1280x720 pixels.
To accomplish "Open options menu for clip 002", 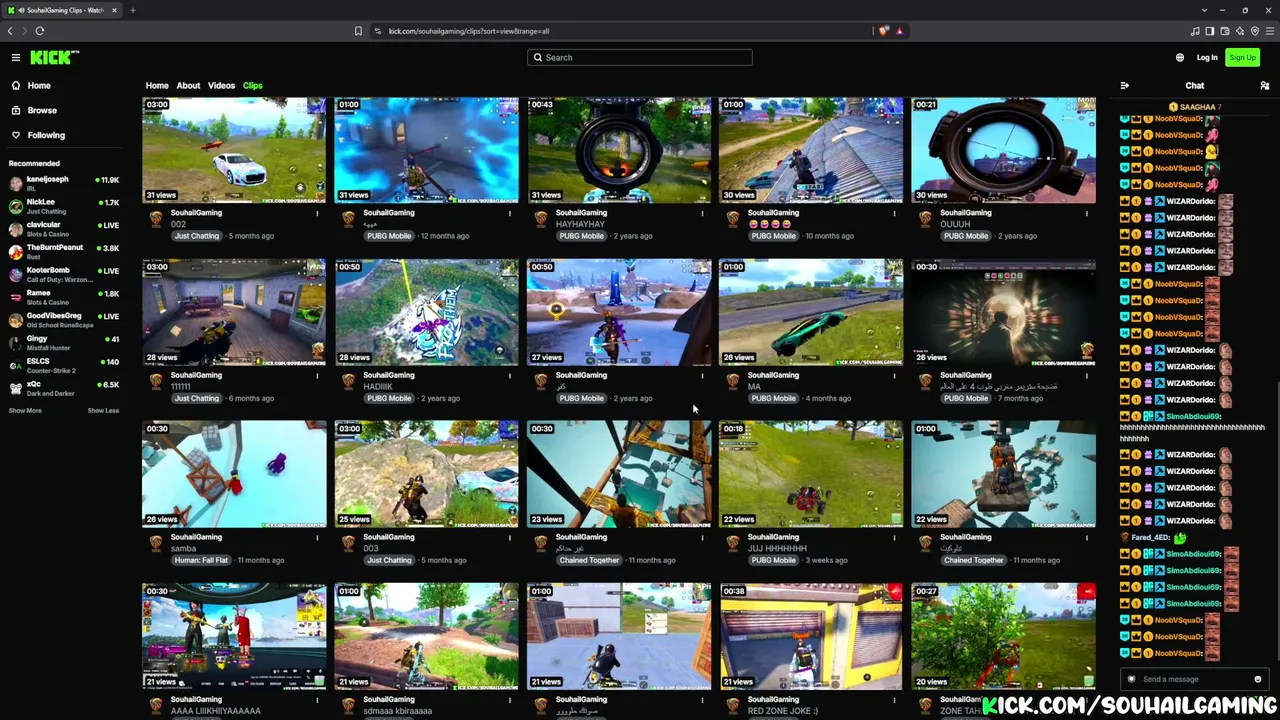I will (x=318, y=213).
